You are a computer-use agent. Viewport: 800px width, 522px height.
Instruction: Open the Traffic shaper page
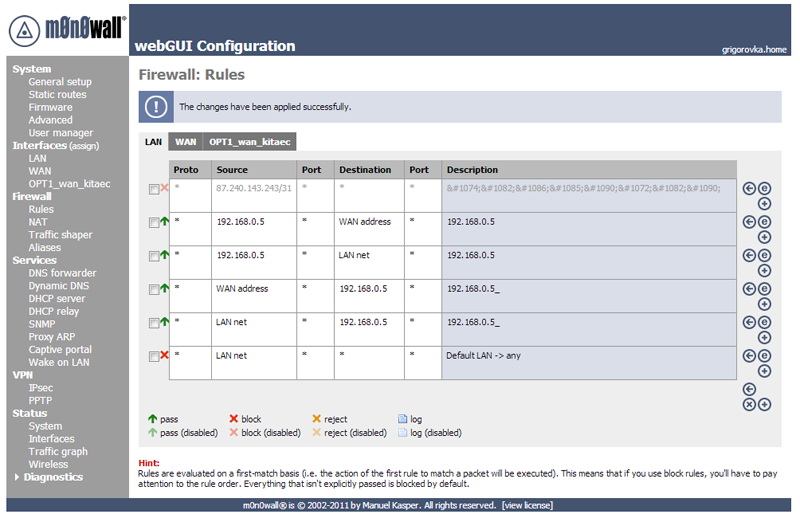pos(60,235)
